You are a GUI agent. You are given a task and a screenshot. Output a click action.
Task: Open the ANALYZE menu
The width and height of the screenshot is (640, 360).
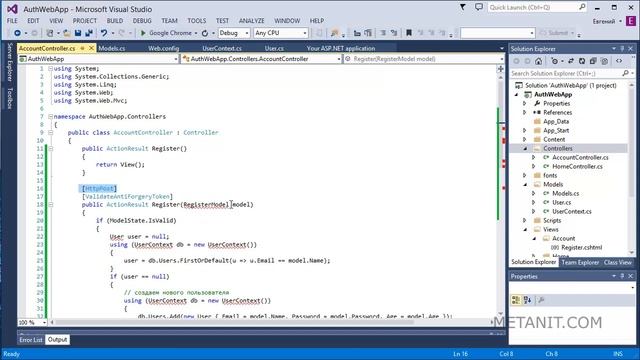pos(251,20)
